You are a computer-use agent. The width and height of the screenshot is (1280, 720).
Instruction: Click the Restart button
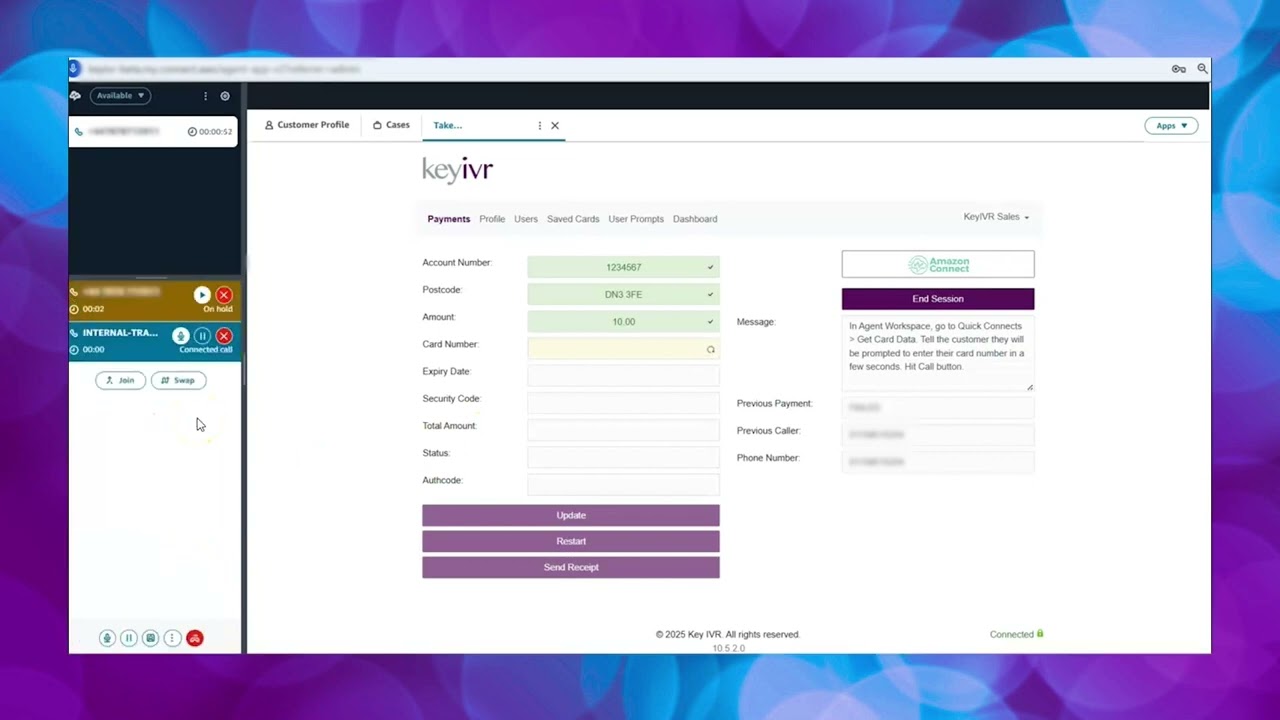tap(571, 541)
